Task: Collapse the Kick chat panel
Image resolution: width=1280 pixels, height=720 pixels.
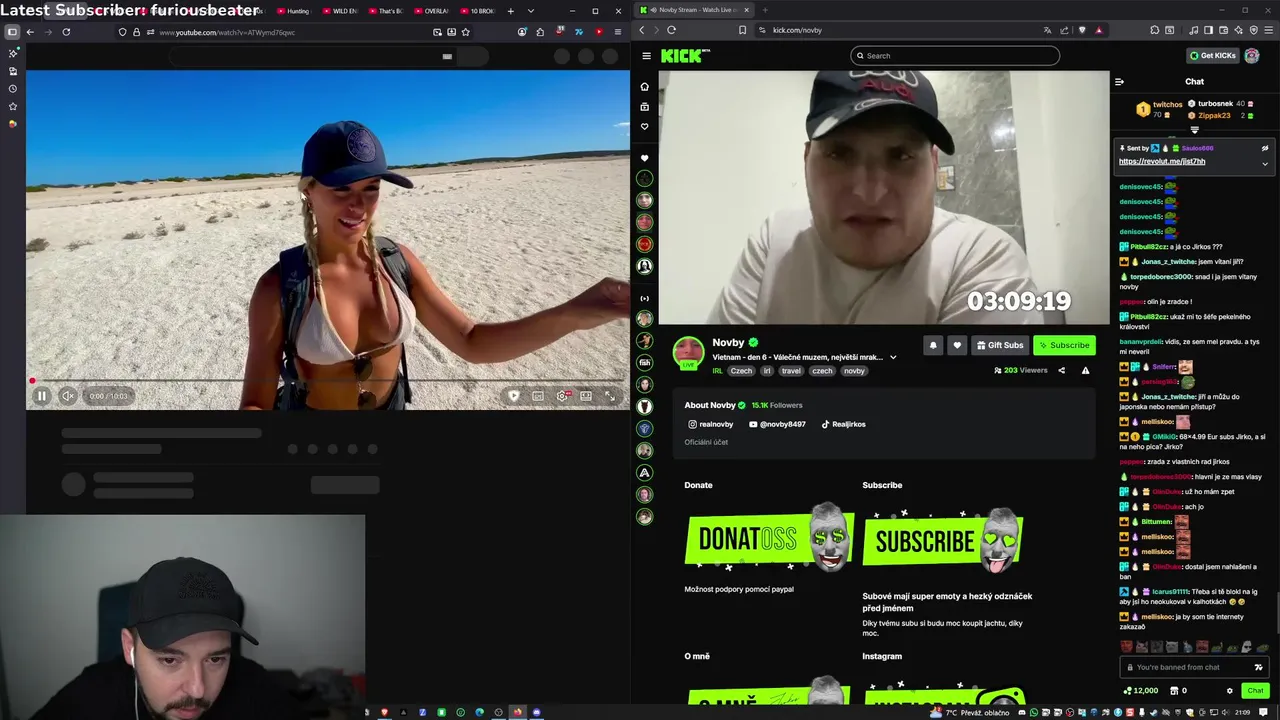Action: [x=1119, y=82]
